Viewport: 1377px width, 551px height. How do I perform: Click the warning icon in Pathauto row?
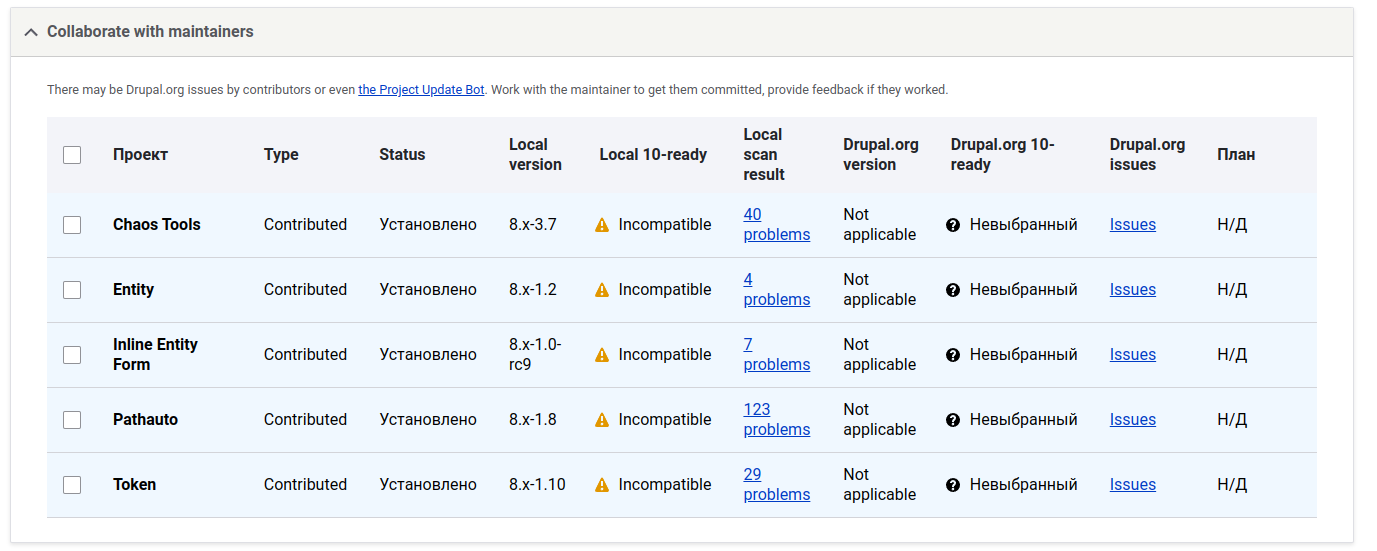[602, 420]
